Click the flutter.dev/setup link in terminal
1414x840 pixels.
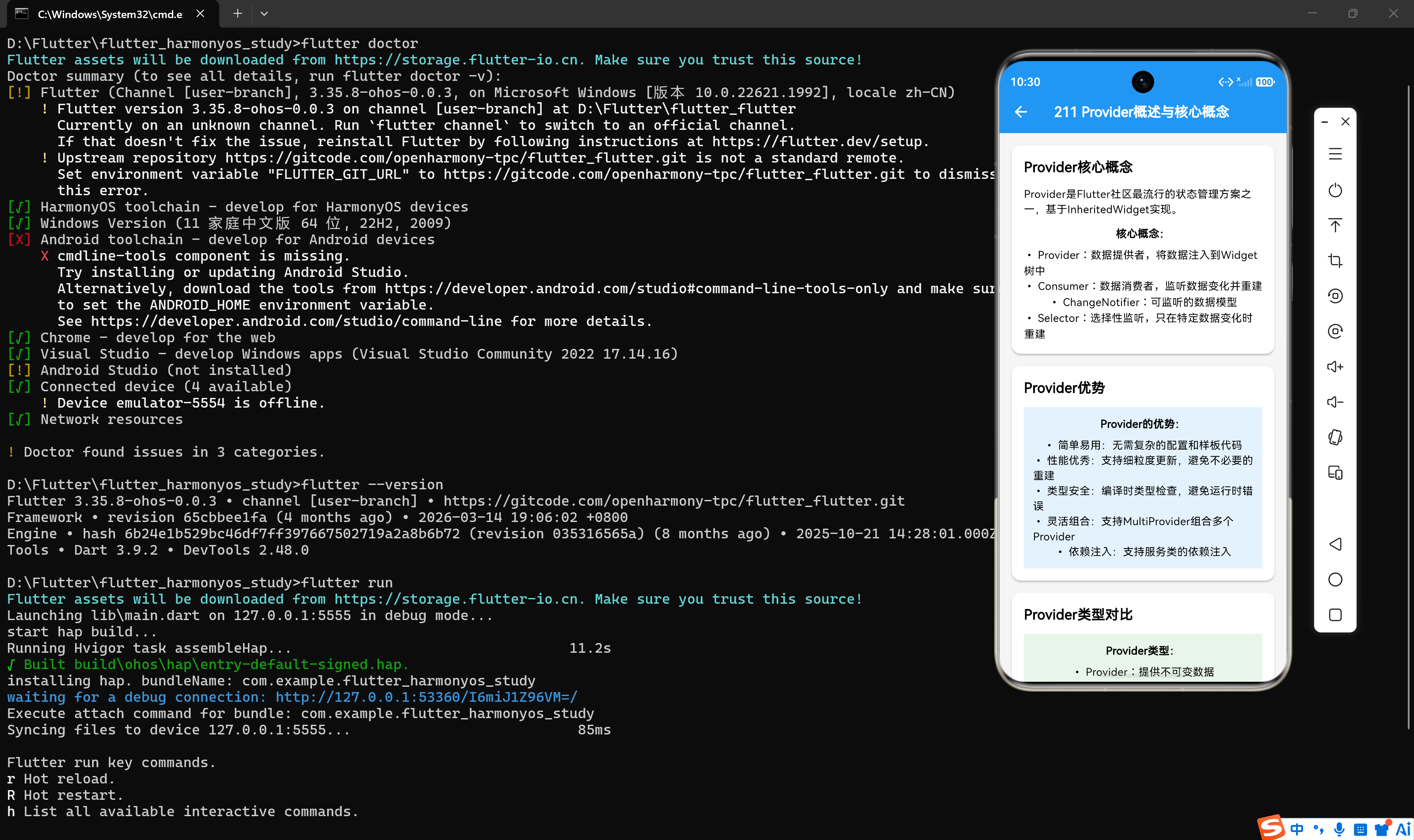[x=817, y=141]
